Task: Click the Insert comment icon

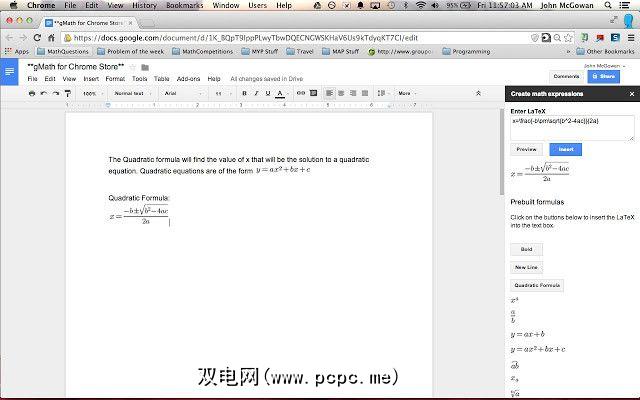Action: point(313,93)
